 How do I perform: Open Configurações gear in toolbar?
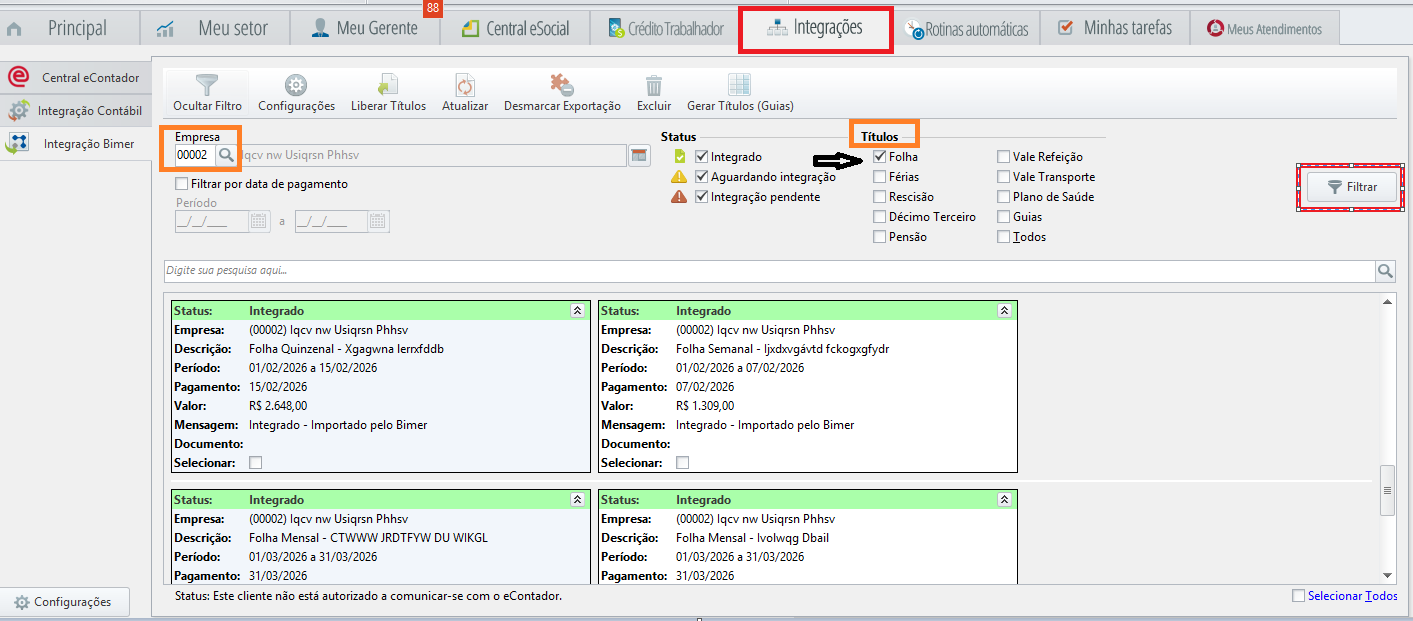coord(296,85)
